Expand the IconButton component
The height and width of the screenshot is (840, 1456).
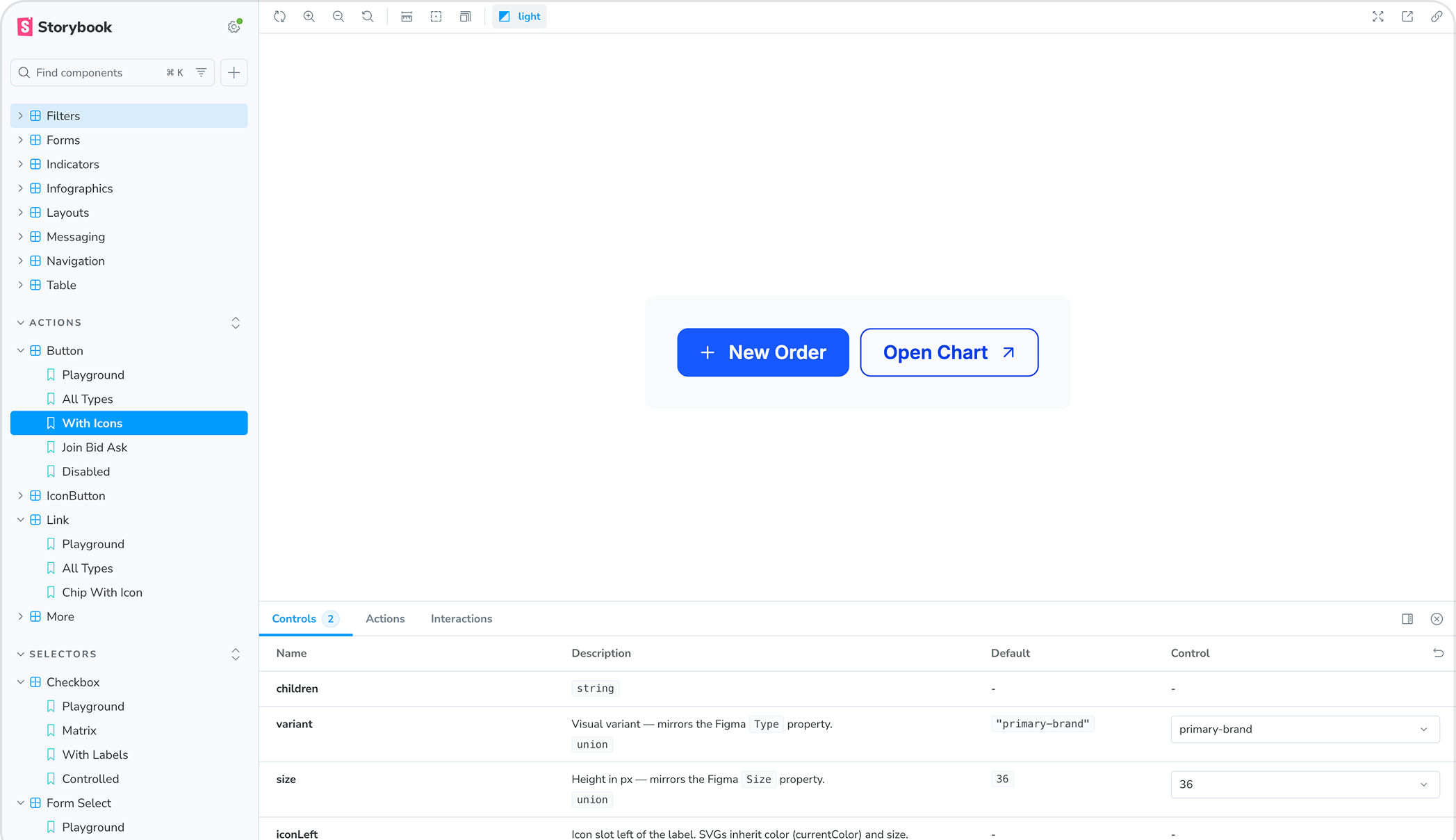coord(129,496)
